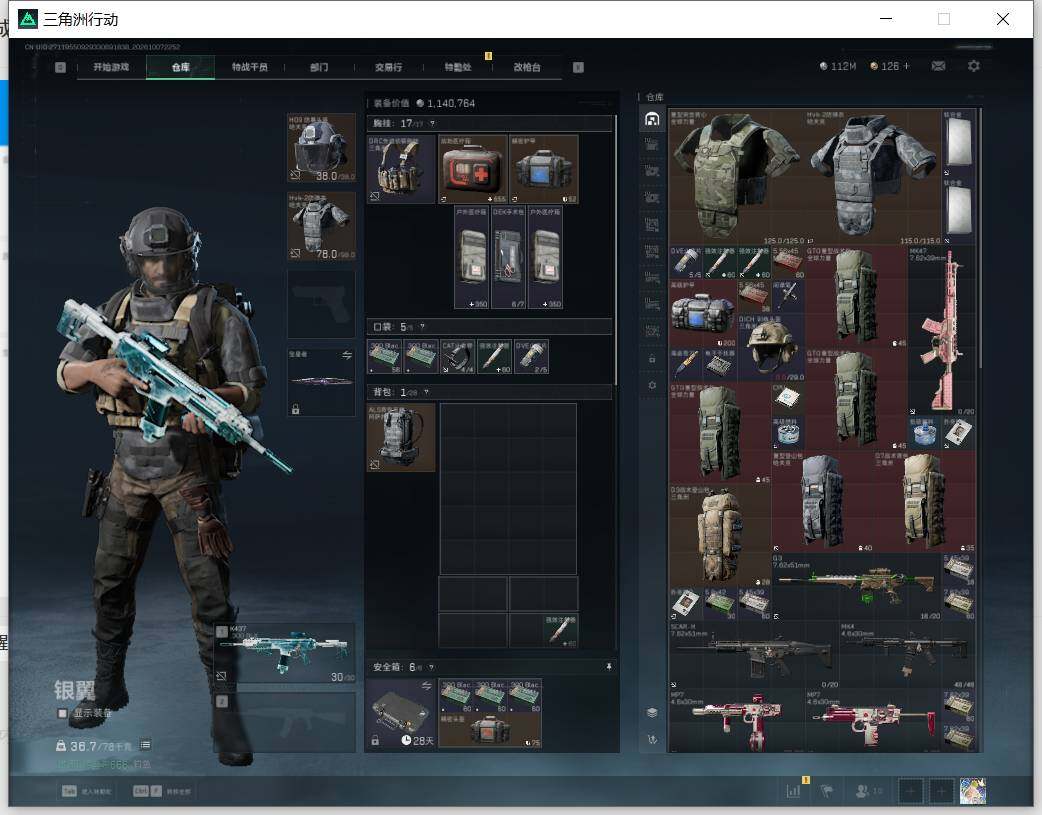
Task: Open the bar chart icon in the bottom bar
Action: click(x=793, y=790)
